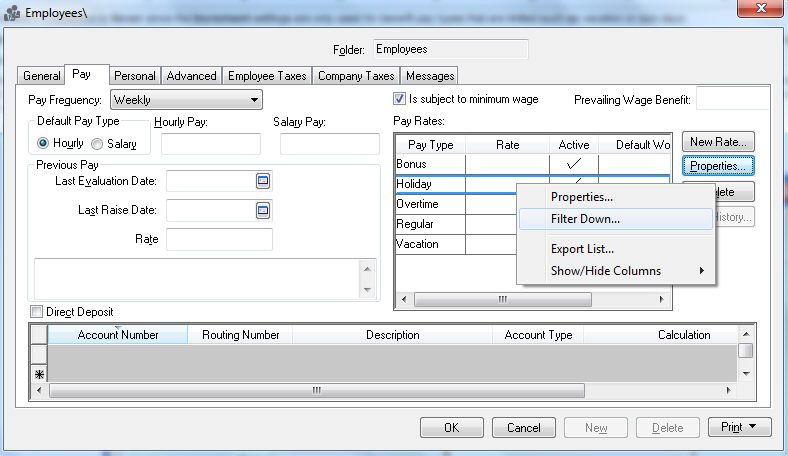Choose Filter Down from context menu
The height and width of the screenshot is (456, 788).
pos(585,219)
